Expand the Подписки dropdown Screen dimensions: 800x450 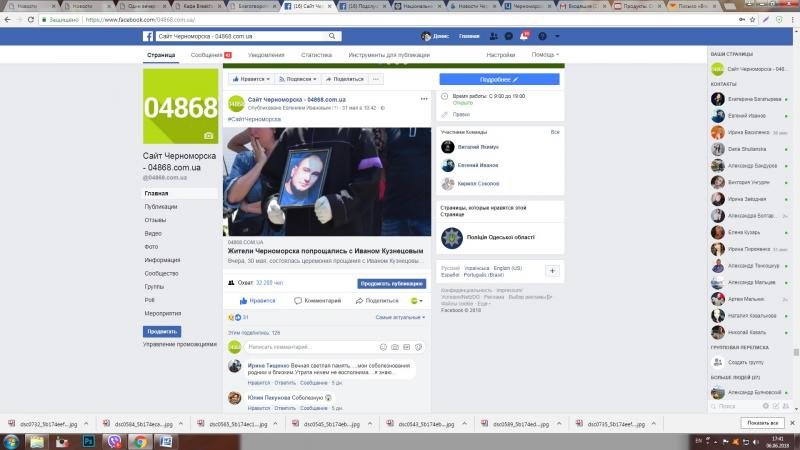(298, 79)
